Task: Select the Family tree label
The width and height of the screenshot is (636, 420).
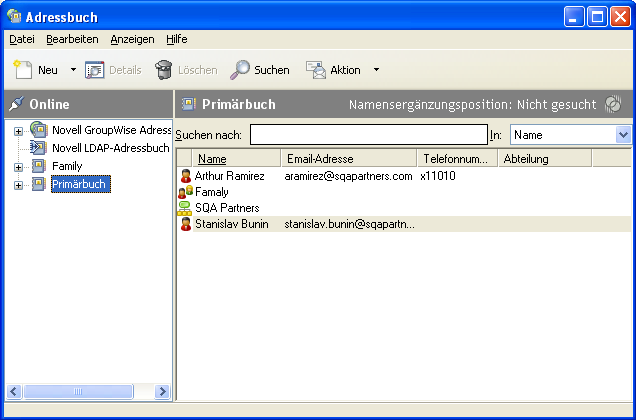Action: 67,166
